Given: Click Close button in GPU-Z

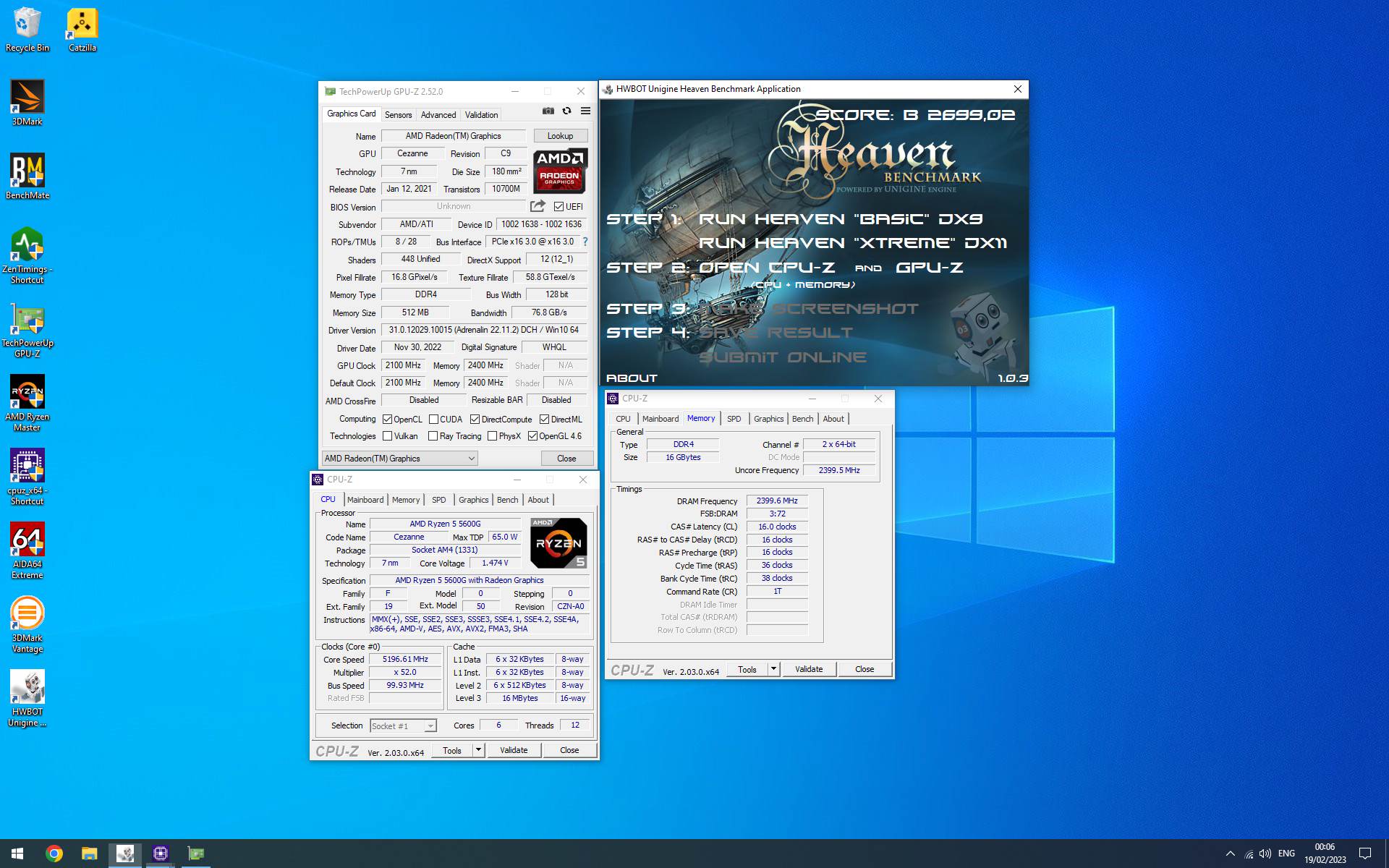Looking at the screenshot, I should 566,459.
